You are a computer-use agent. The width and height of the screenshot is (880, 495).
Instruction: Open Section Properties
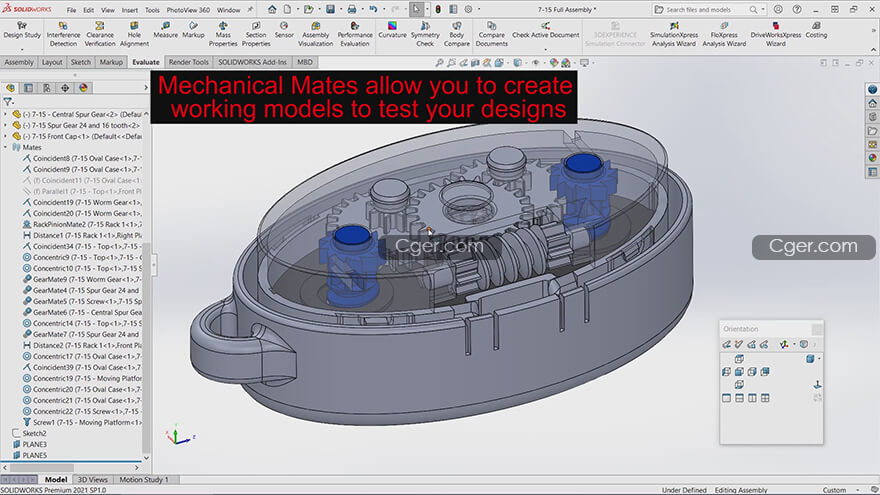pos(256,34)
